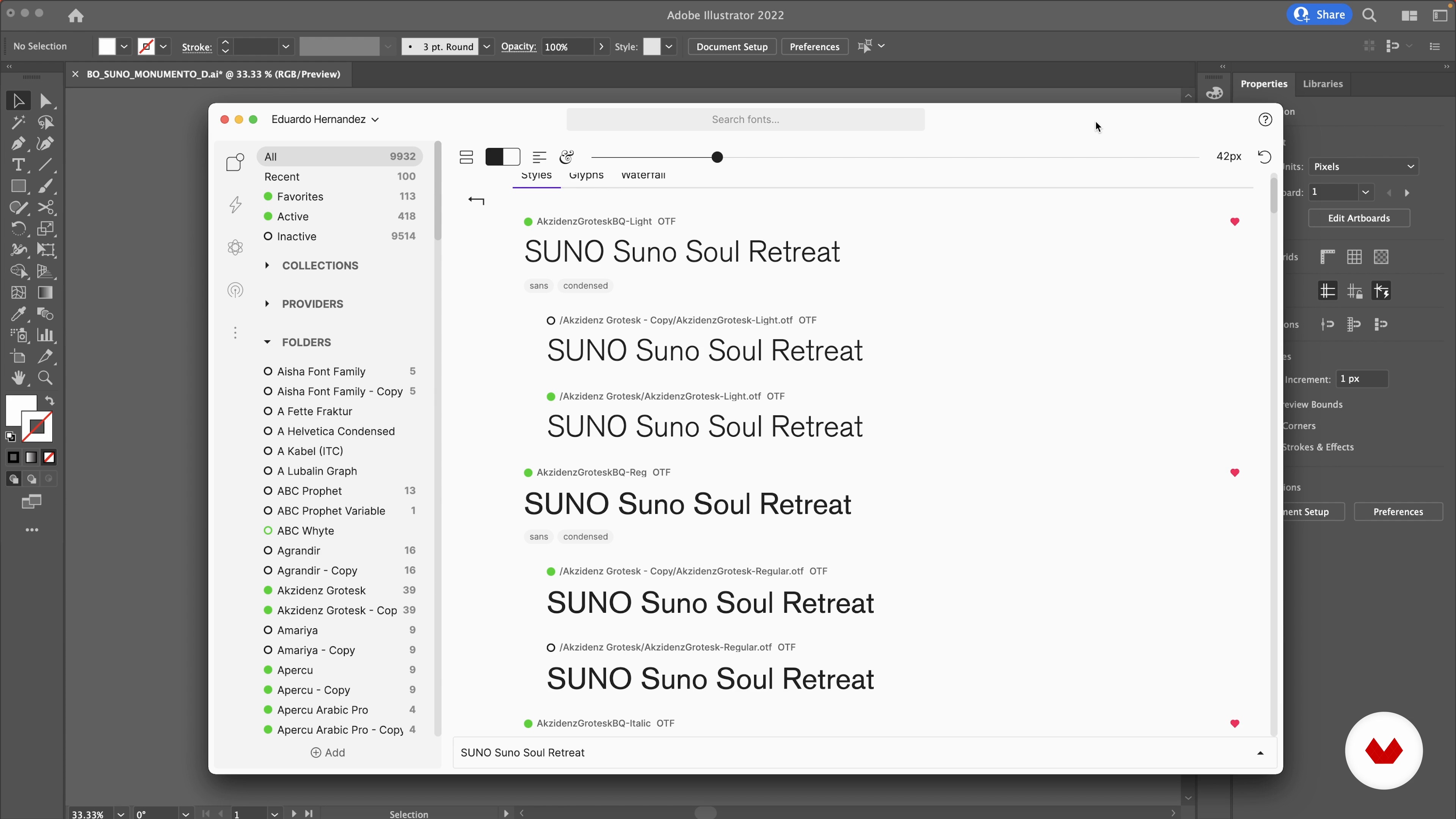Select the Column Graph tool

coord(46,335)
